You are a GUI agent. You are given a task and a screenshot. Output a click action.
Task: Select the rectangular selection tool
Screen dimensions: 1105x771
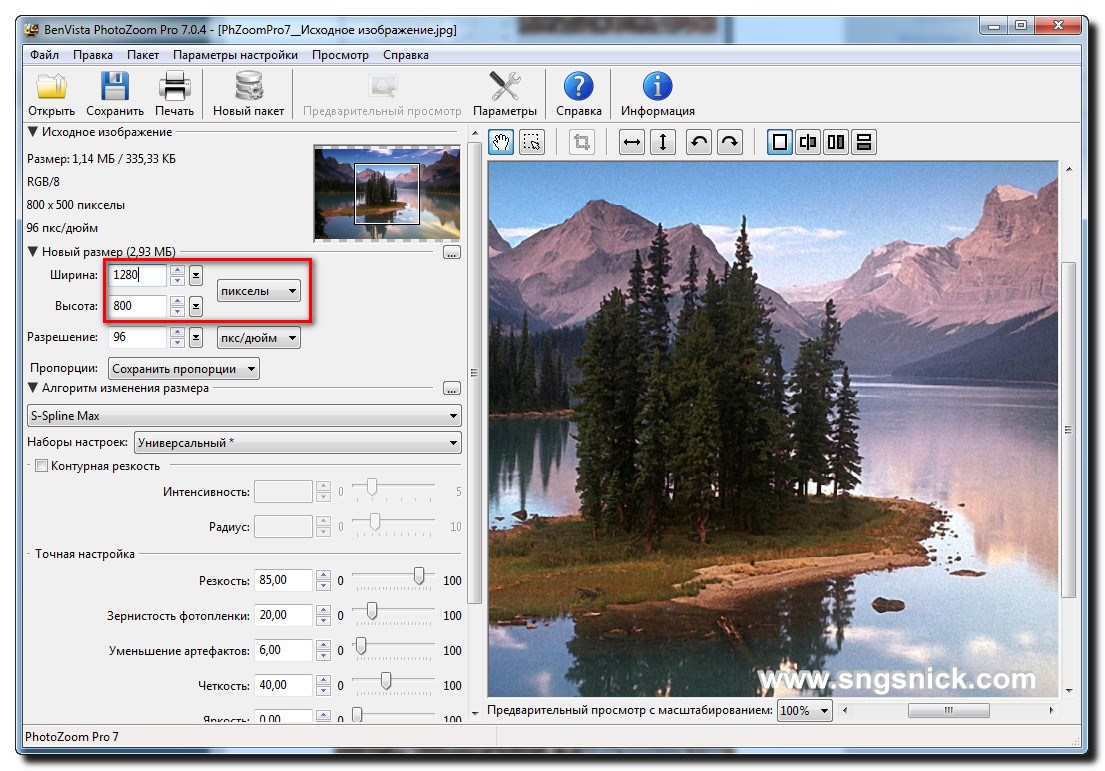click(x=532, y=142)
